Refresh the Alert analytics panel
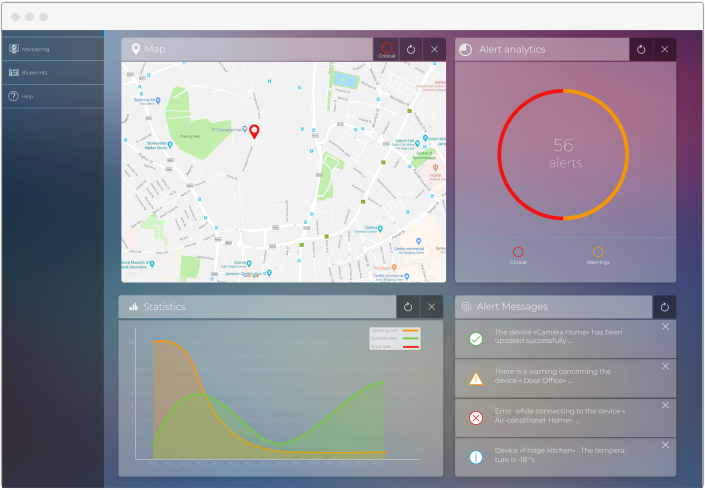705x490 pixels. [641, 49]
